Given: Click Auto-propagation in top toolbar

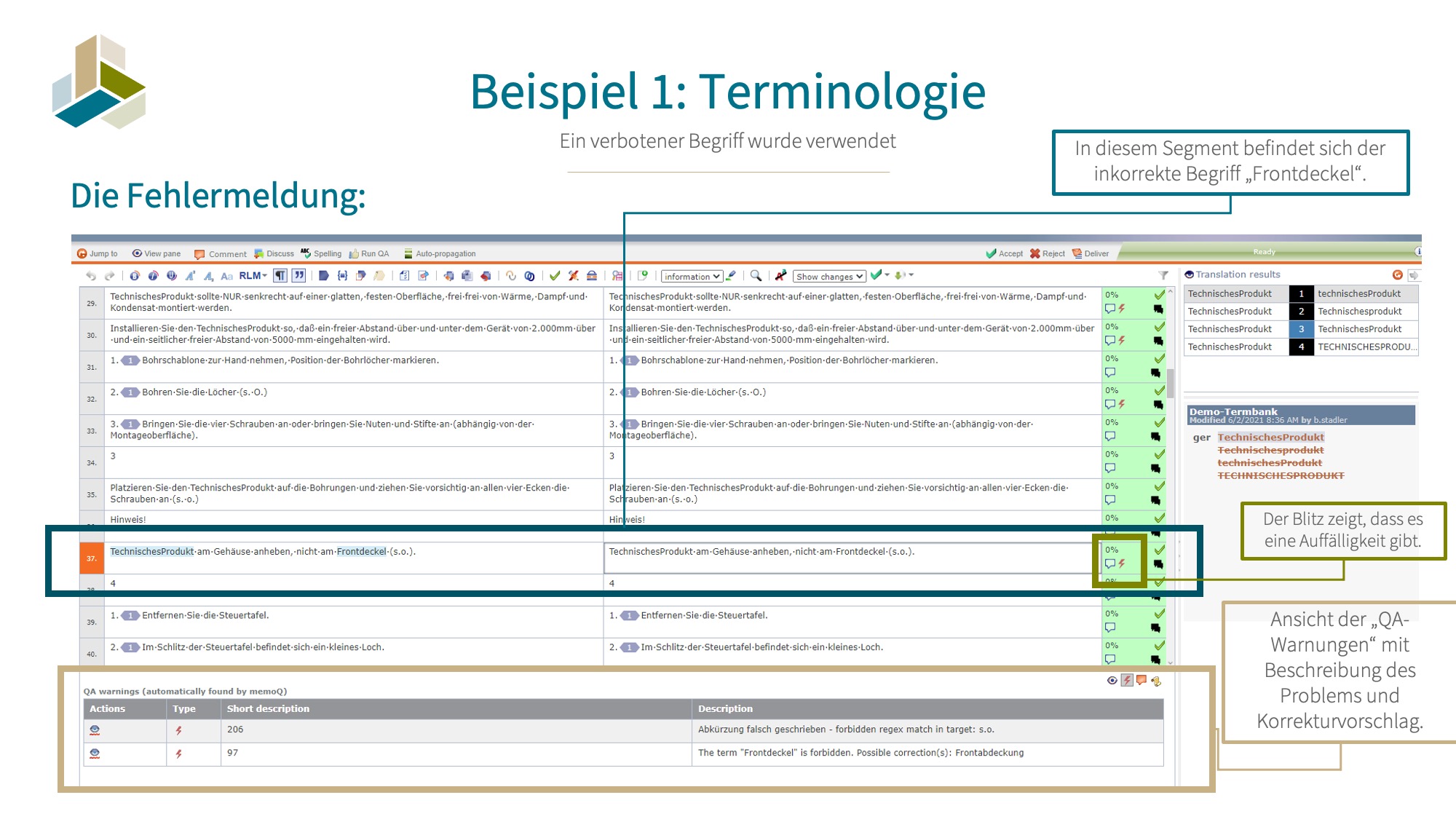Looking at the screenshot, I should click(440, 253).
